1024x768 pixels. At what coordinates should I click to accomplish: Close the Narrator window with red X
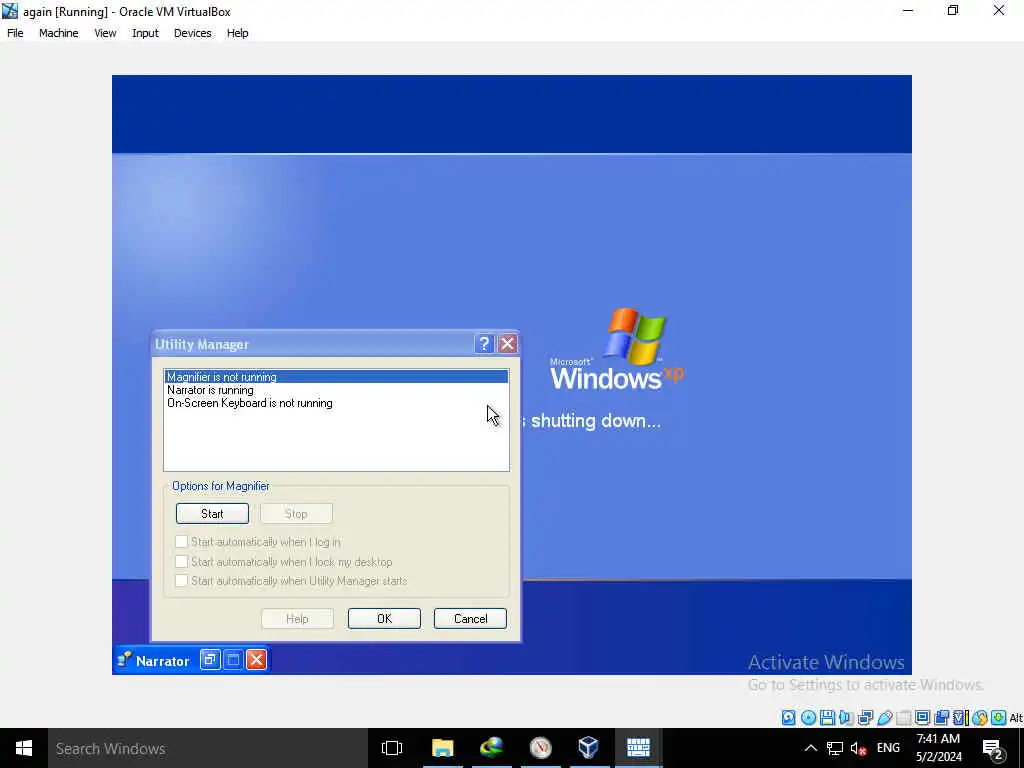tap(257, 660)
